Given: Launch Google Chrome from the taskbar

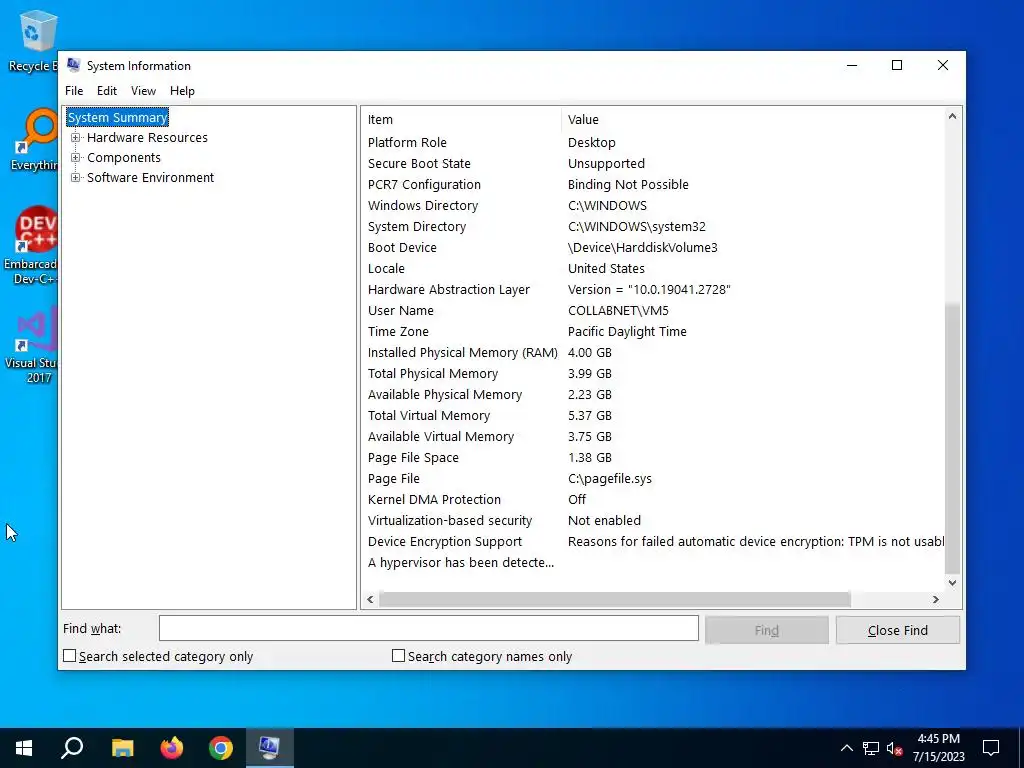Looking at the screenshot, I should click(221, 748).
